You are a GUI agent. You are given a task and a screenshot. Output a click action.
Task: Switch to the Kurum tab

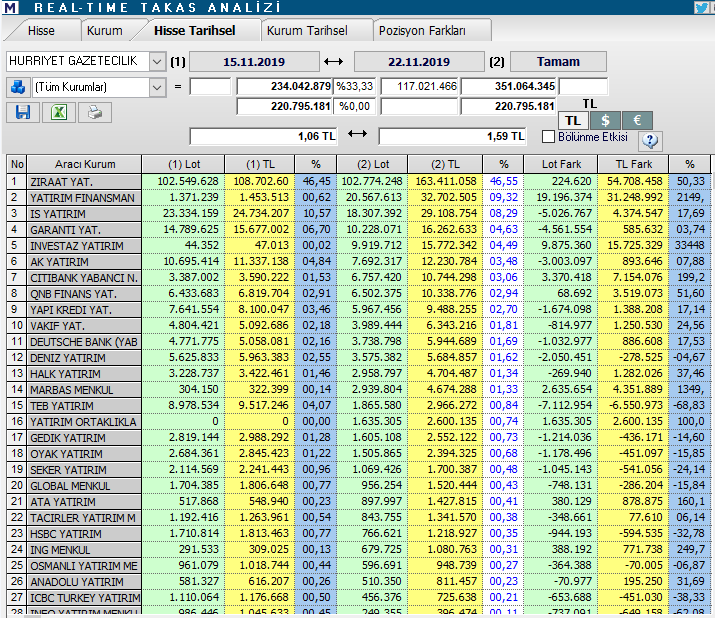[x=105, y=31]
